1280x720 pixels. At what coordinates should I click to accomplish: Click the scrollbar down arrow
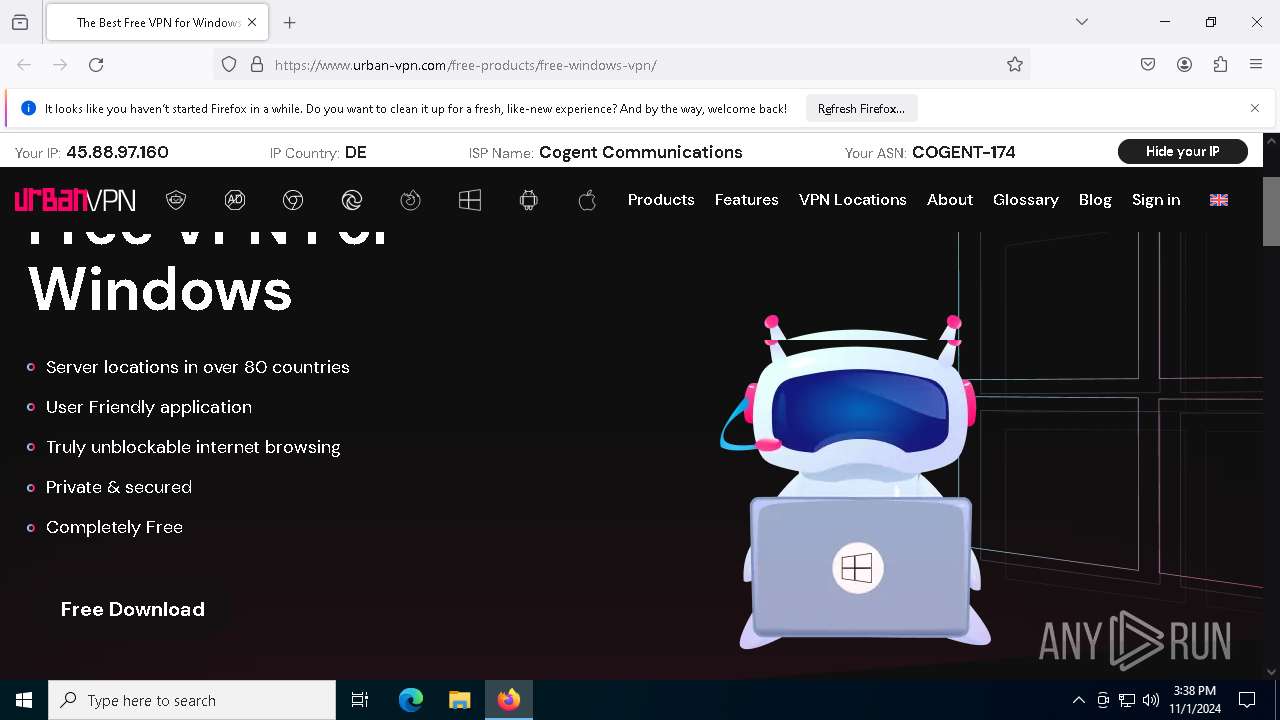click(x=1271, y=672)
